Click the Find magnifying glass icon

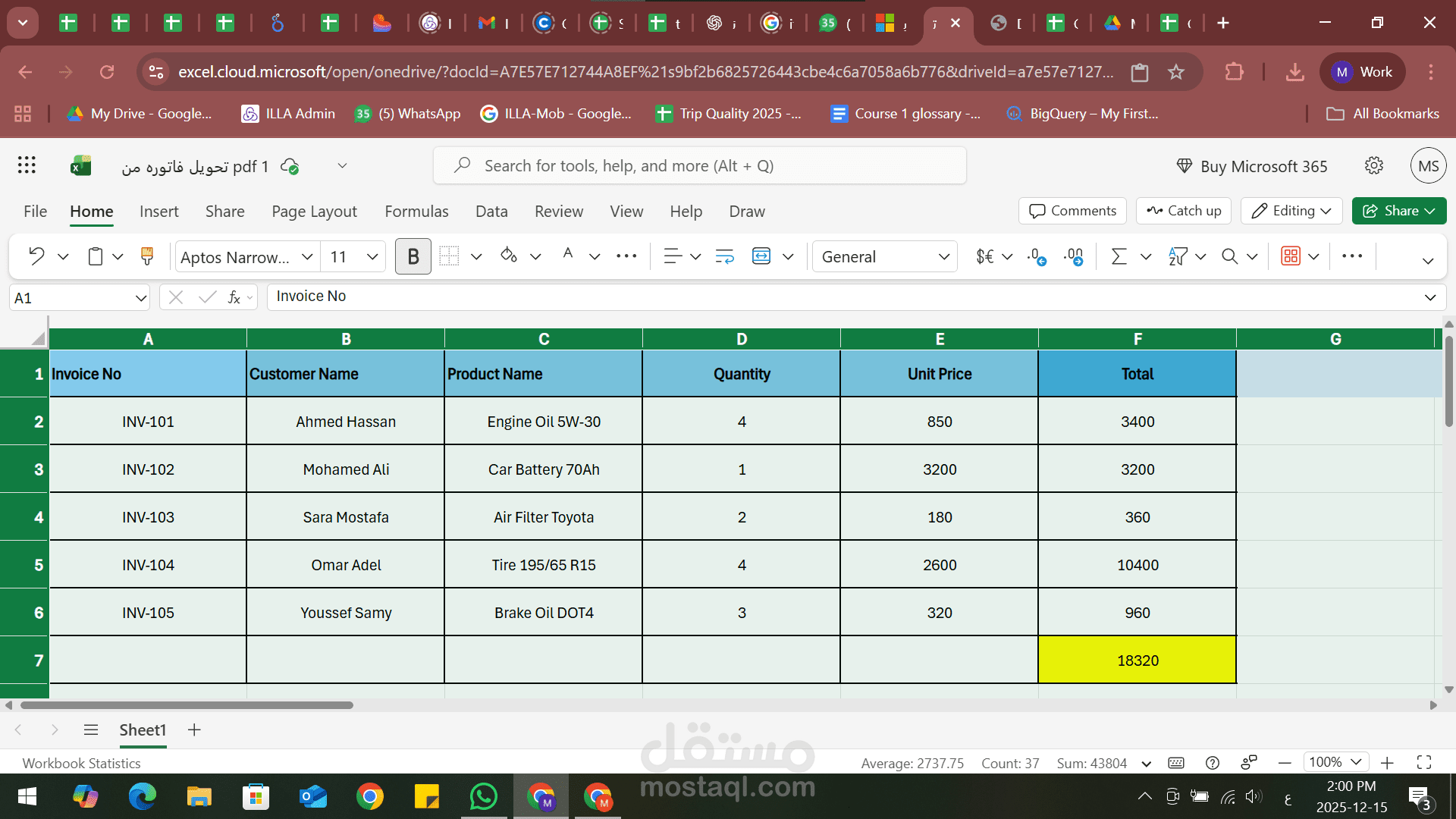1228,256
